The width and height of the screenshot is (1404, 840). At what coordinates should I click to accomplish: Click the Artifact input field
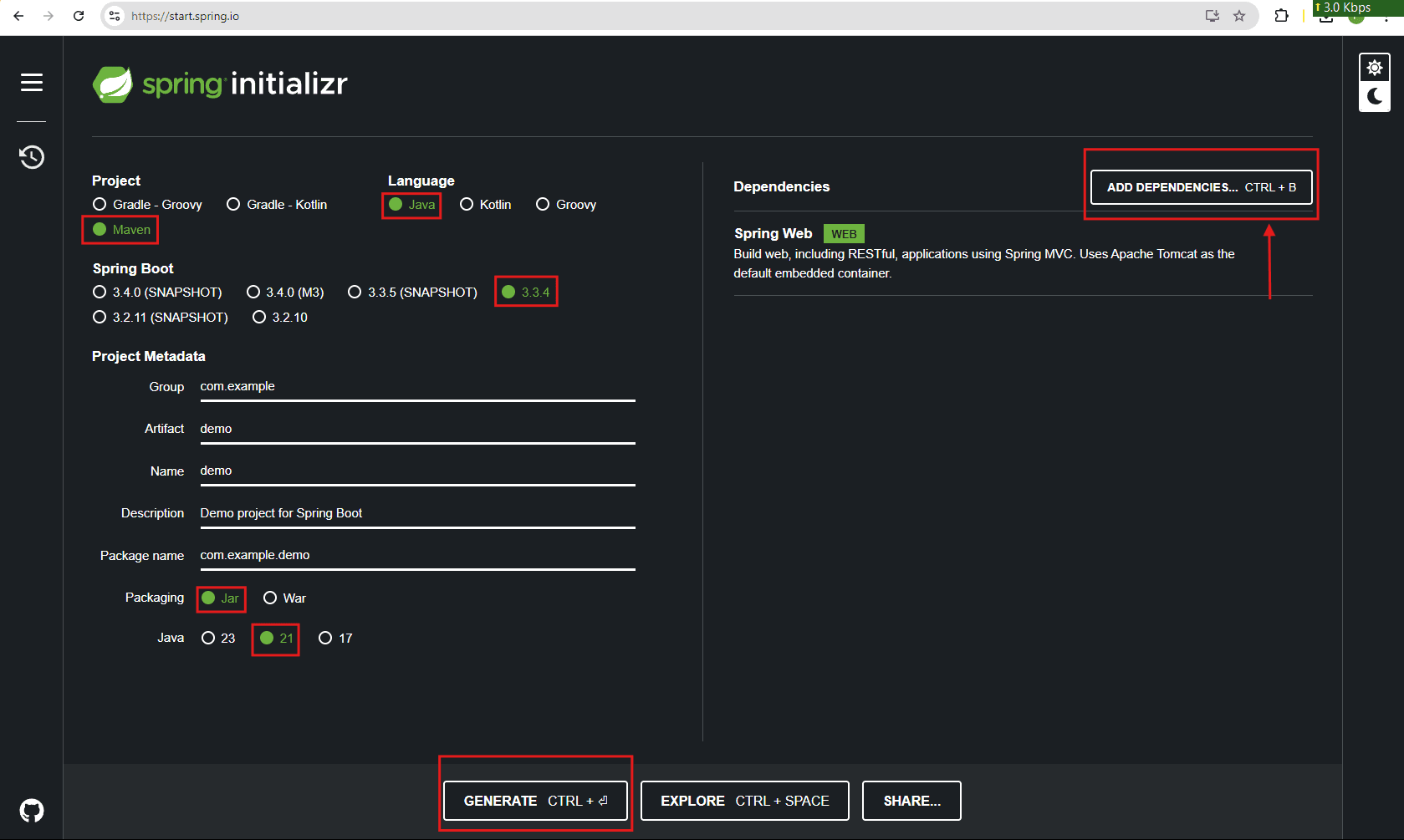tap(417, 429)
